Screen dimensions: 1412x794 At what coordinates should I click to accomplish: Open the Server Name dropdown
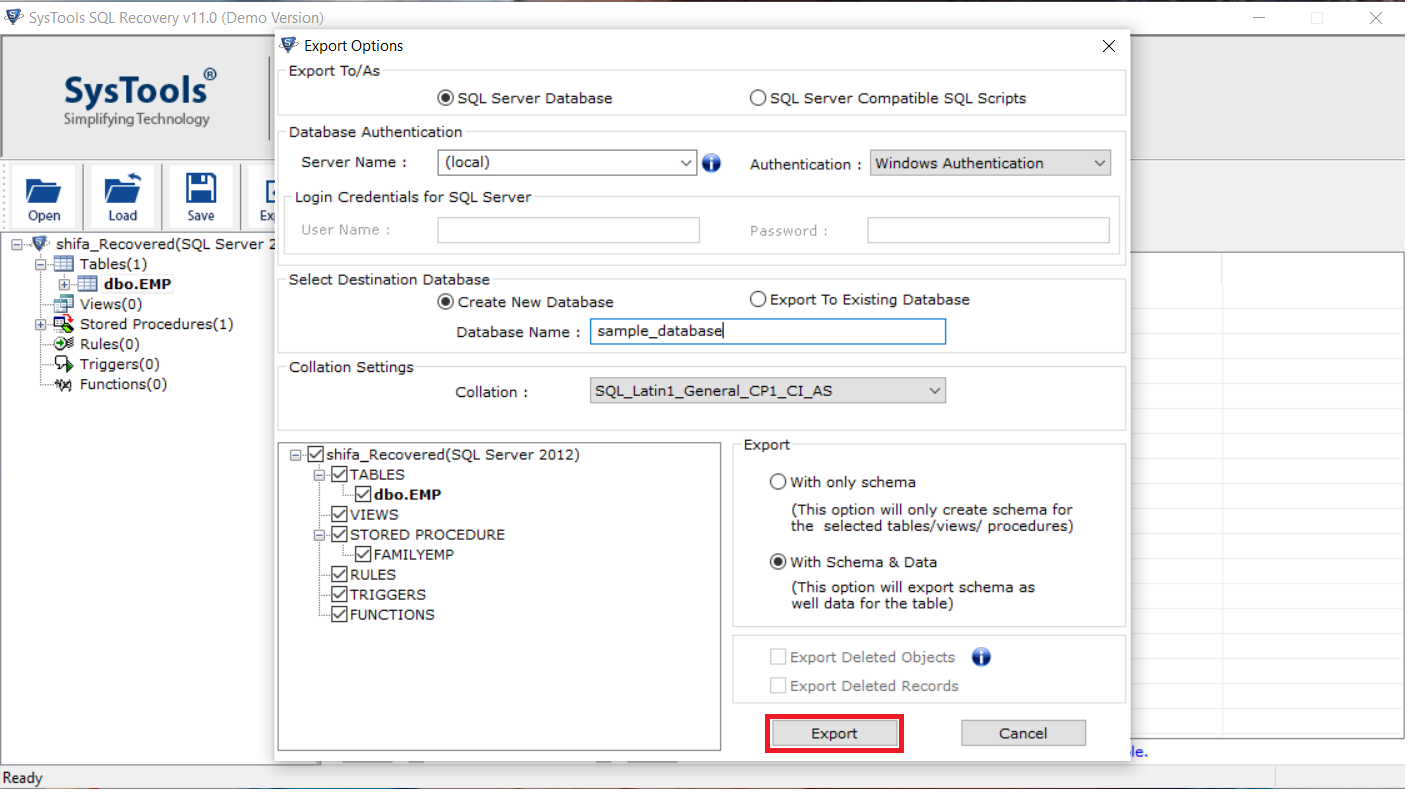pyautogui.click(x=686, y=162)
